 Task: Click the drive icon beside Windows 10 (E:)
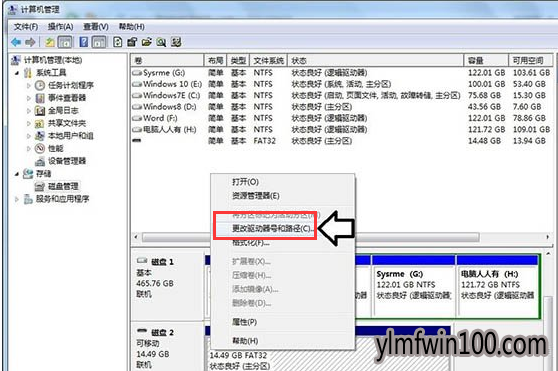(x=137, y=84)
